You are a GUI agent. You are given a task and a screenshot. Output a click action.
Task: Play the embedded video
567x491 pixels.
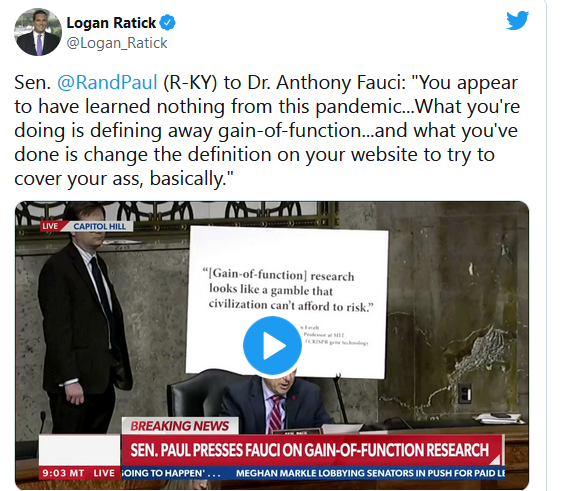pos(272,345)
